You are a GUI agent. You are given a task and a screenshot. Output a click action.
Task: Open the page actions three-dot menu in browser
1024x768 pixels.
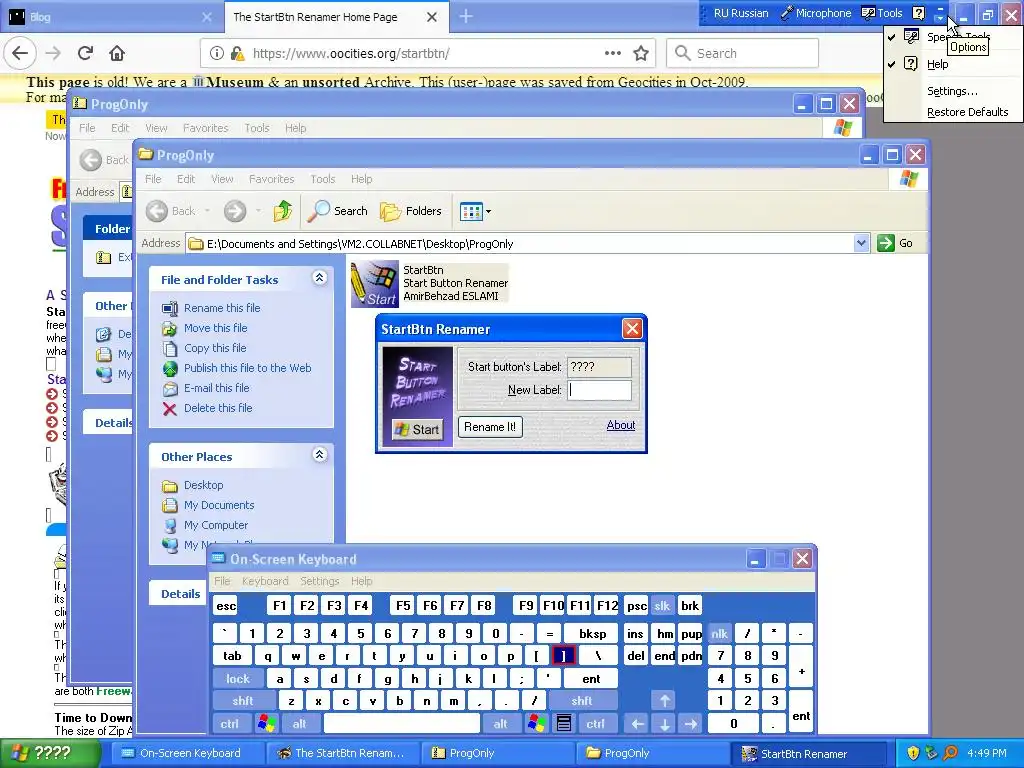tap(613, 54)
